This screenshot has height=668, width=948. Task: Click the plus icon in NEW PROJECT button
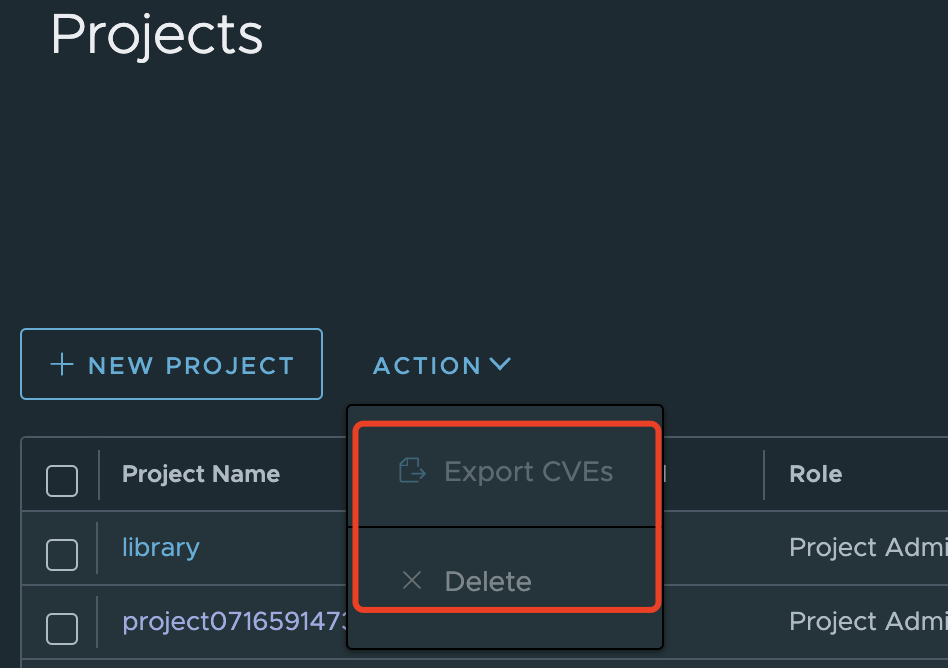[62, 364]
